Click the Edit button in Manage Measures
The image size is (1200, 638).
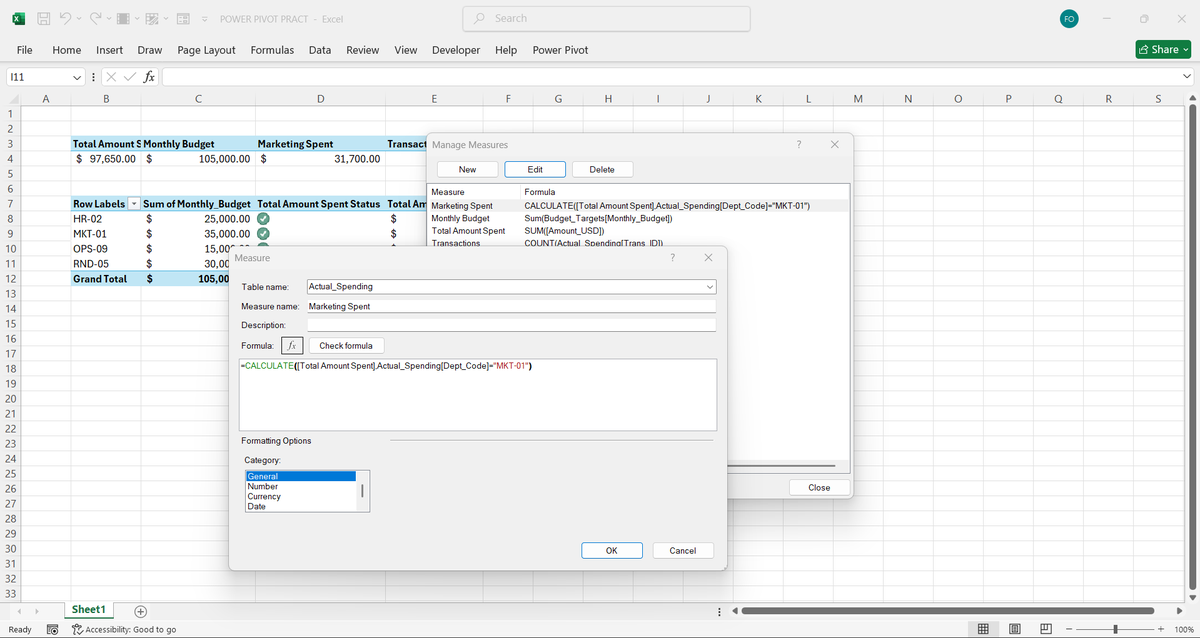click(x=535, y=170)
